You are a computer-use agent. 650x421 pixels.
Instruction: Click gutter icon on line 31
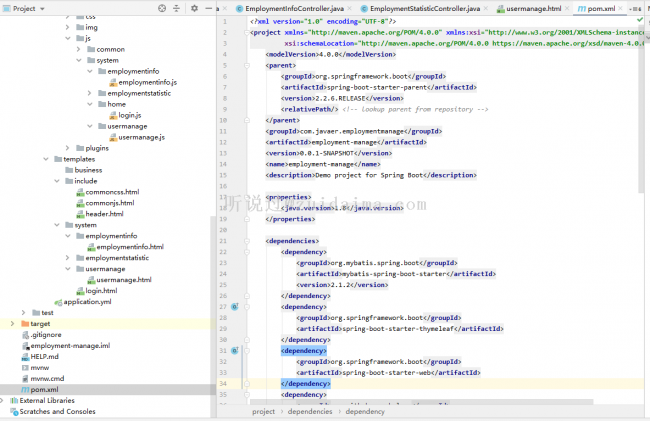(233, 352)
